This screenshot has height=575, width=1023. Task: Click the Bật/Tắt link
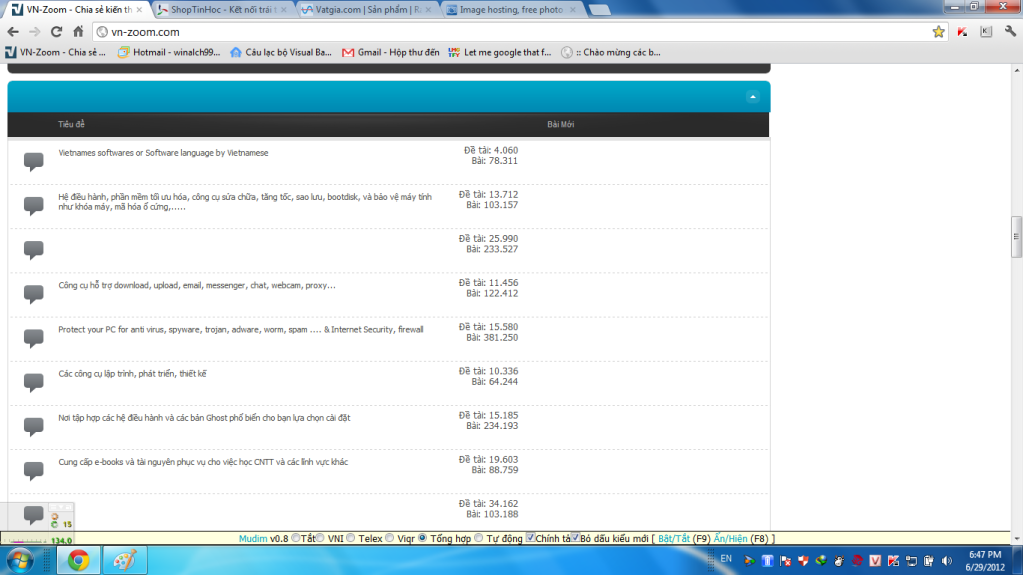coord(673,538)
